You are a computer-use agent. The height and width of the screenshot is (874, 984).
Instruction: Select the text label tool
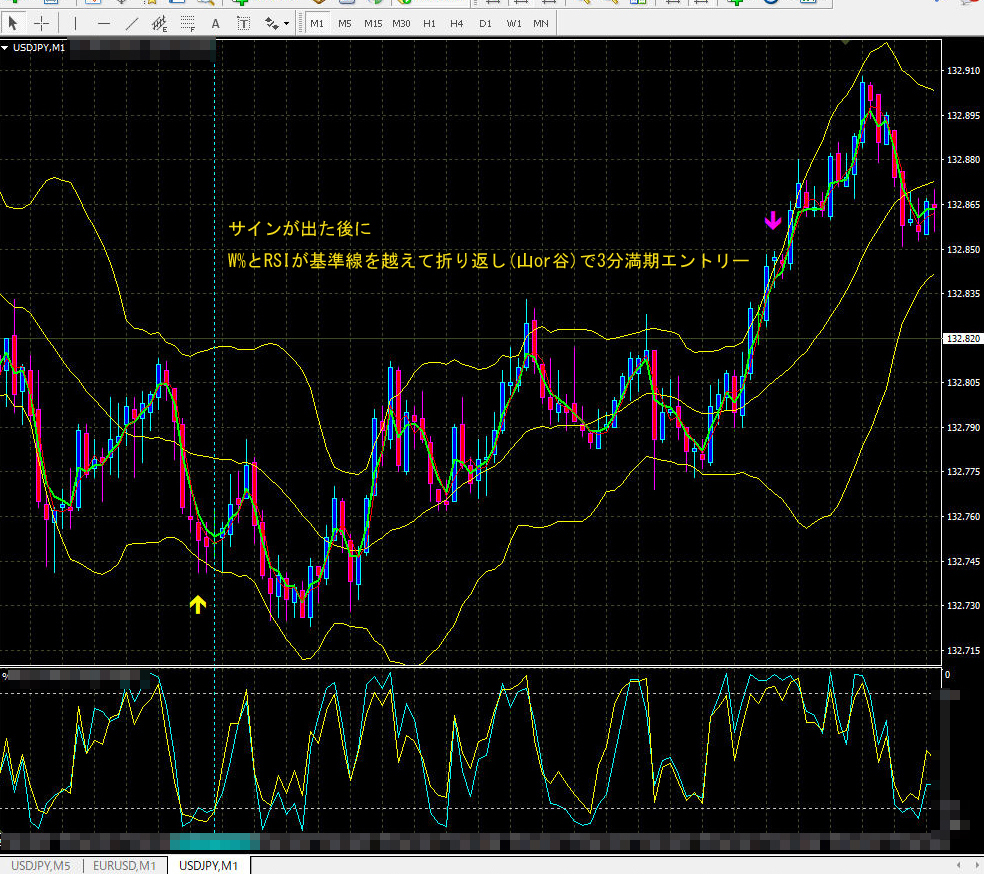pyautogui.click(x=243, y=24)
